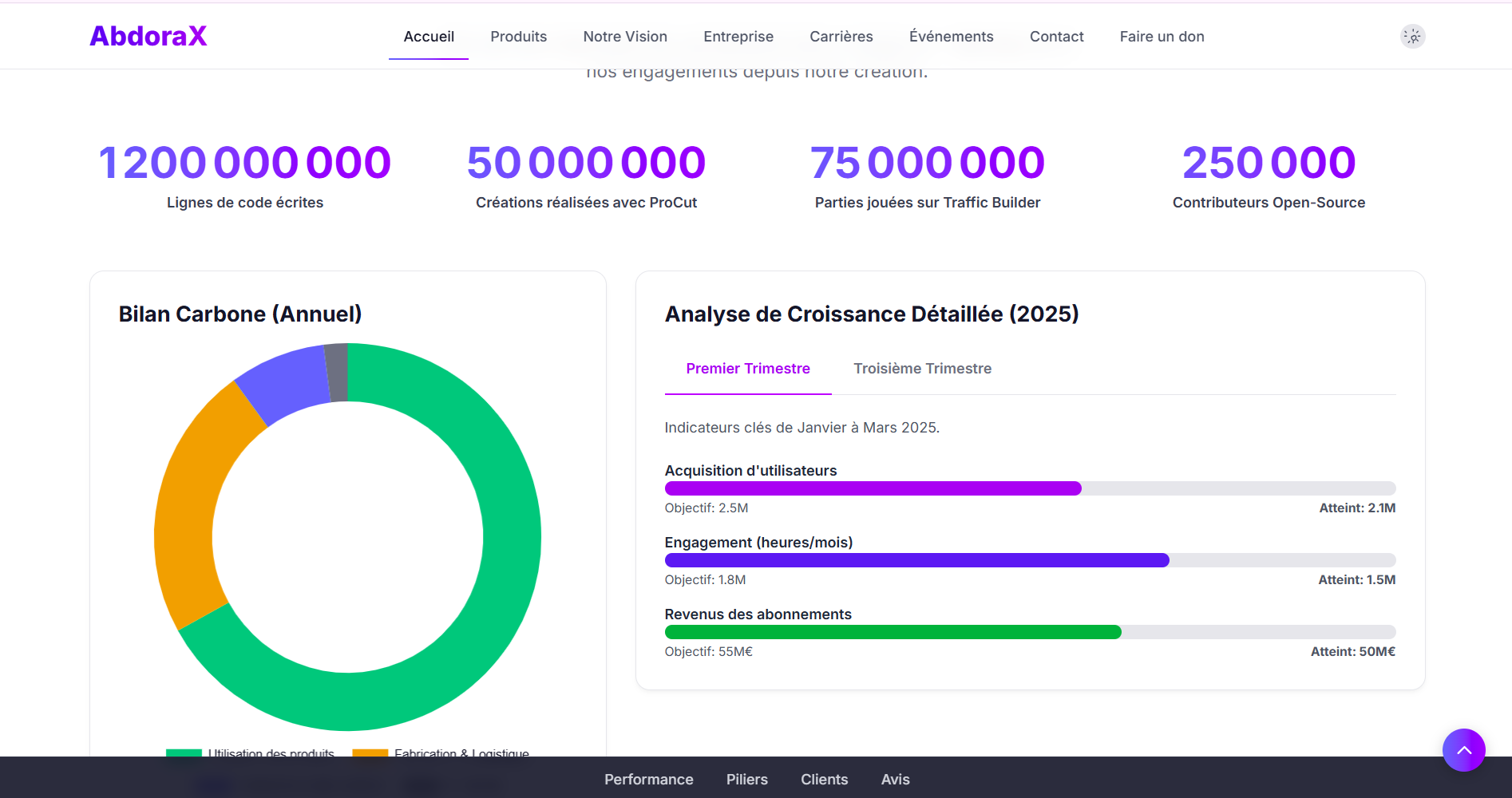
Task: Click the scroll-to-top arrow button
Action: 1463,750
